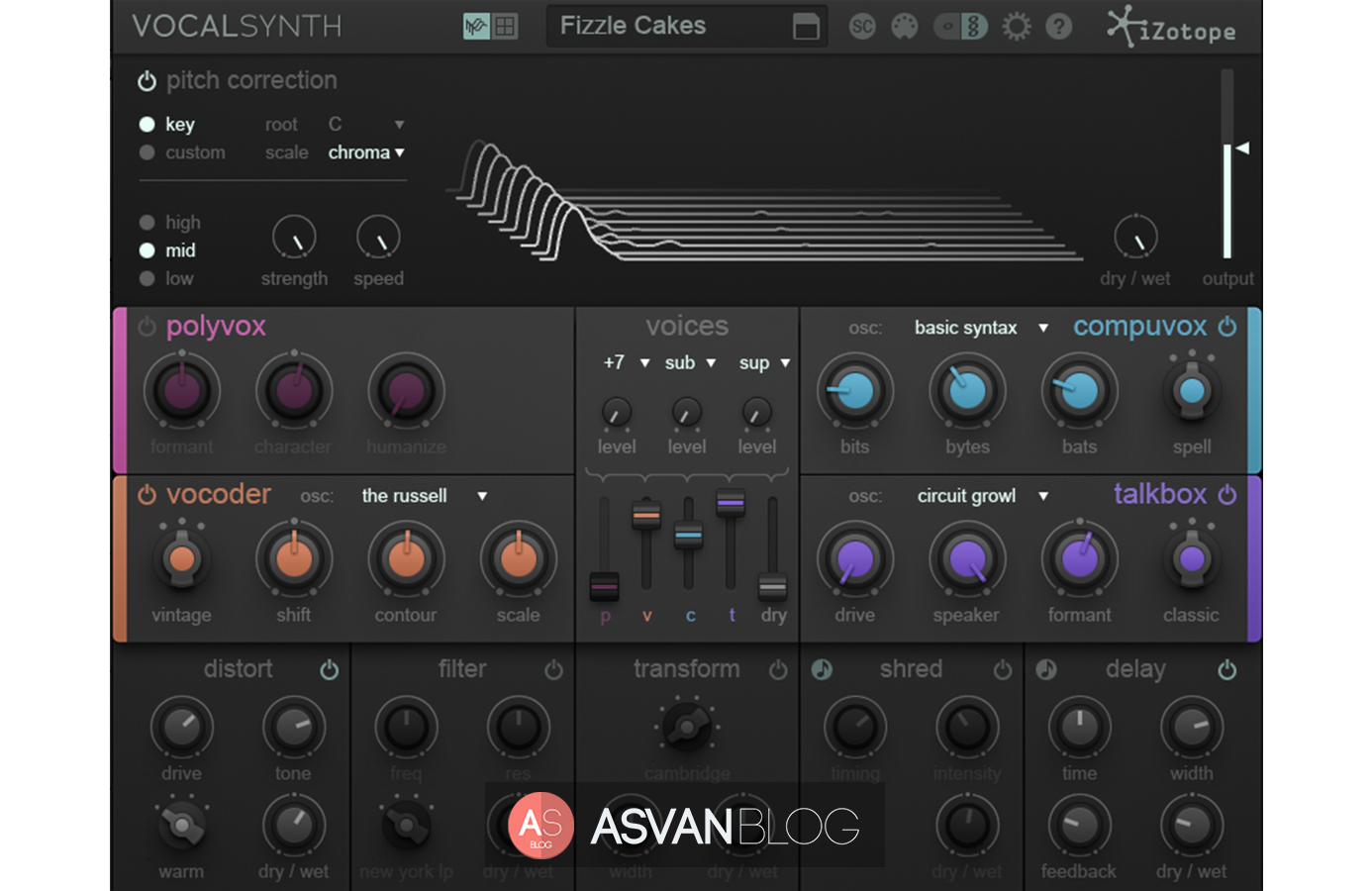1372x891 pixels.
Task: Click the sup voice level knob
Action: 756,413
